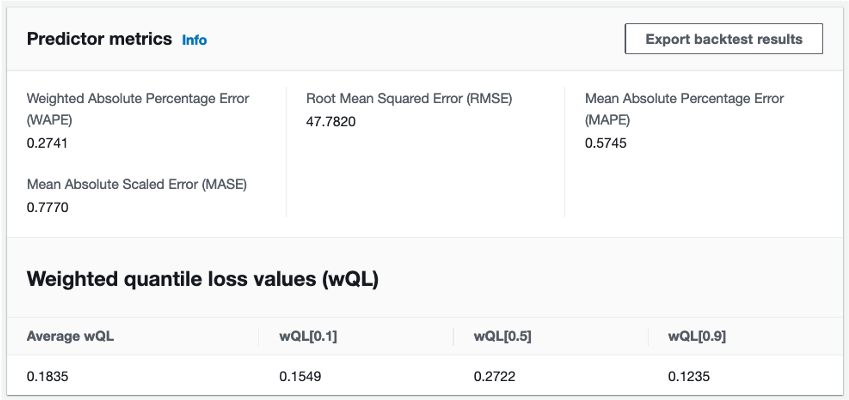Select the wQL[0.1] cell 0.1549
Viewport: 849px width, 400px height.
click(x=300, y=376)
